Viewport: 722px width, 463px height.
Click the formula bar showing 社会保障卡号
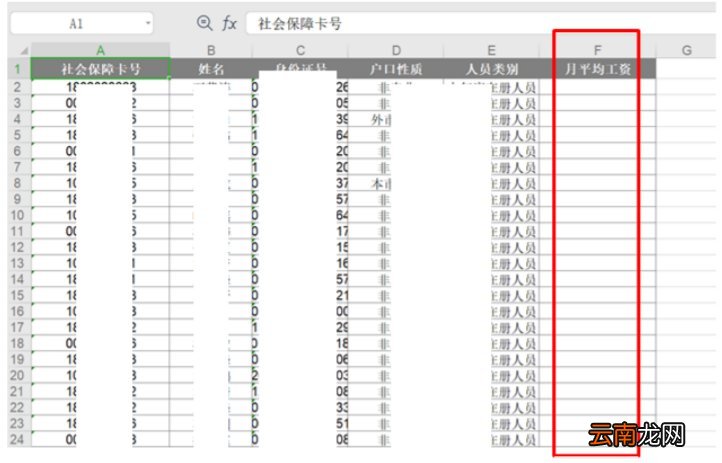481,23
